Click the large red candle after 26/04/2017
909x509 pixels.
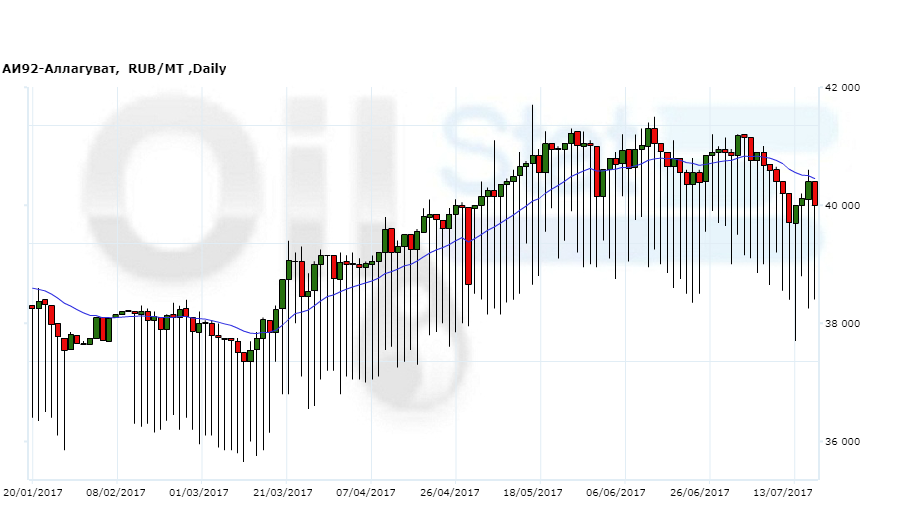[x=468, y=245]
